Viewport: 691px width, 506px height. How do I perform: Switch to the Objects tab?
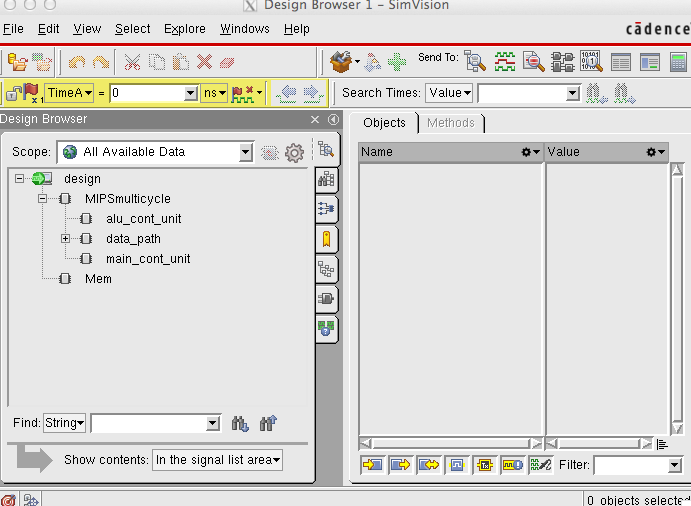[x=385, y=123]
